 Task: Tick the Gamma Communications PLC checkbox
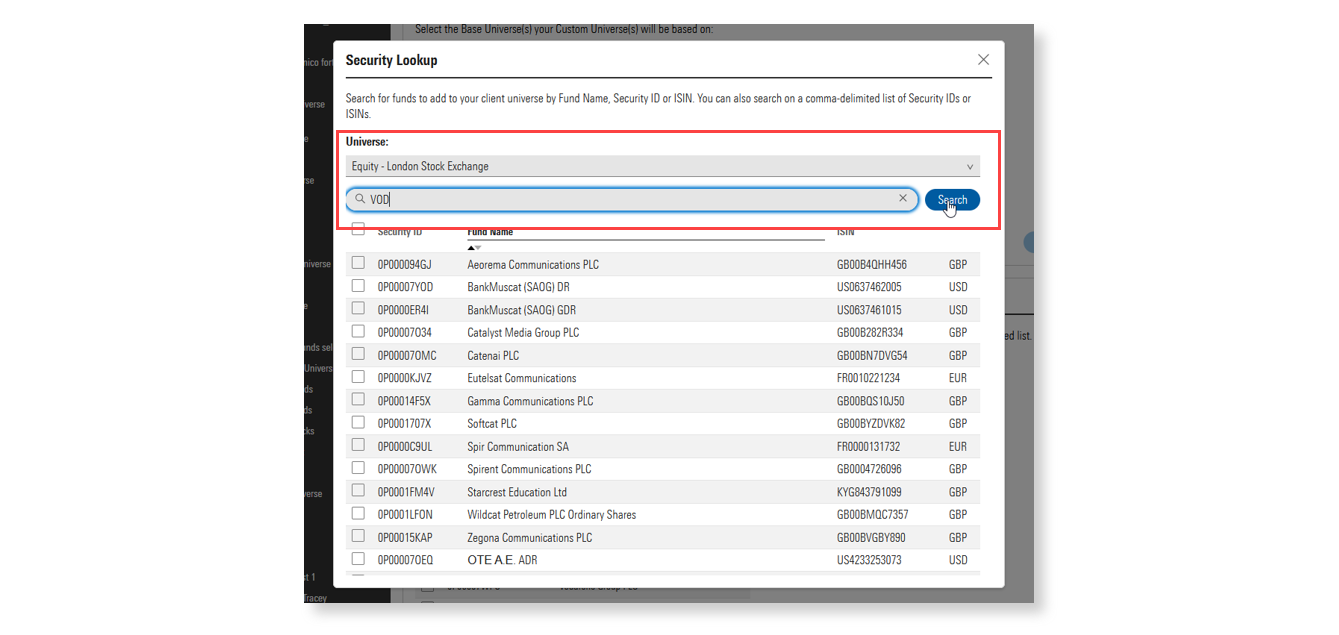coord(358,400)
